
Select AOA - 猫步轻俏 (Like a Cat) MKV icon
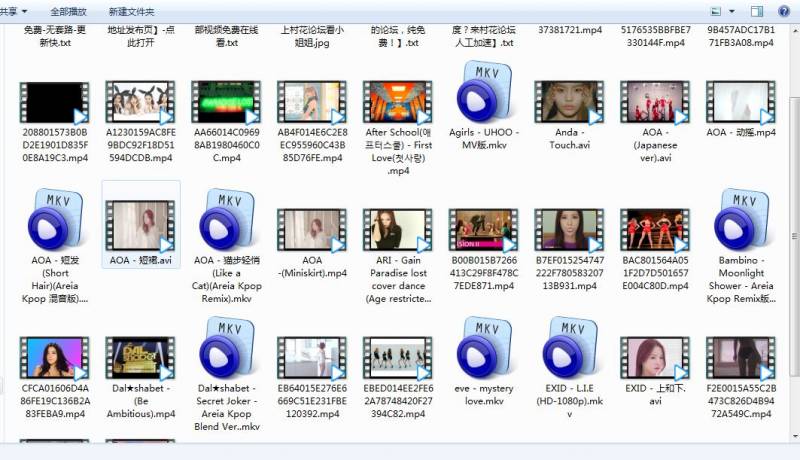[x=226, y=220]
